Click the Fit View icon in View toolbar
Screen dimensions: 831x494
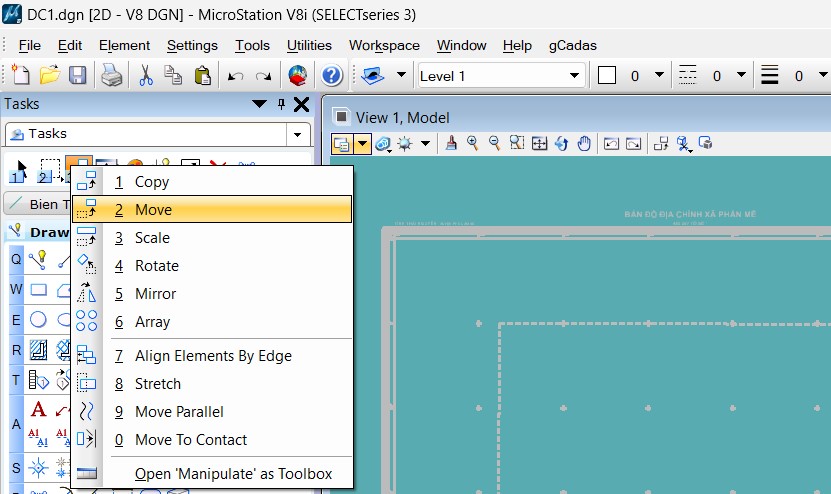tap(539, 144)
